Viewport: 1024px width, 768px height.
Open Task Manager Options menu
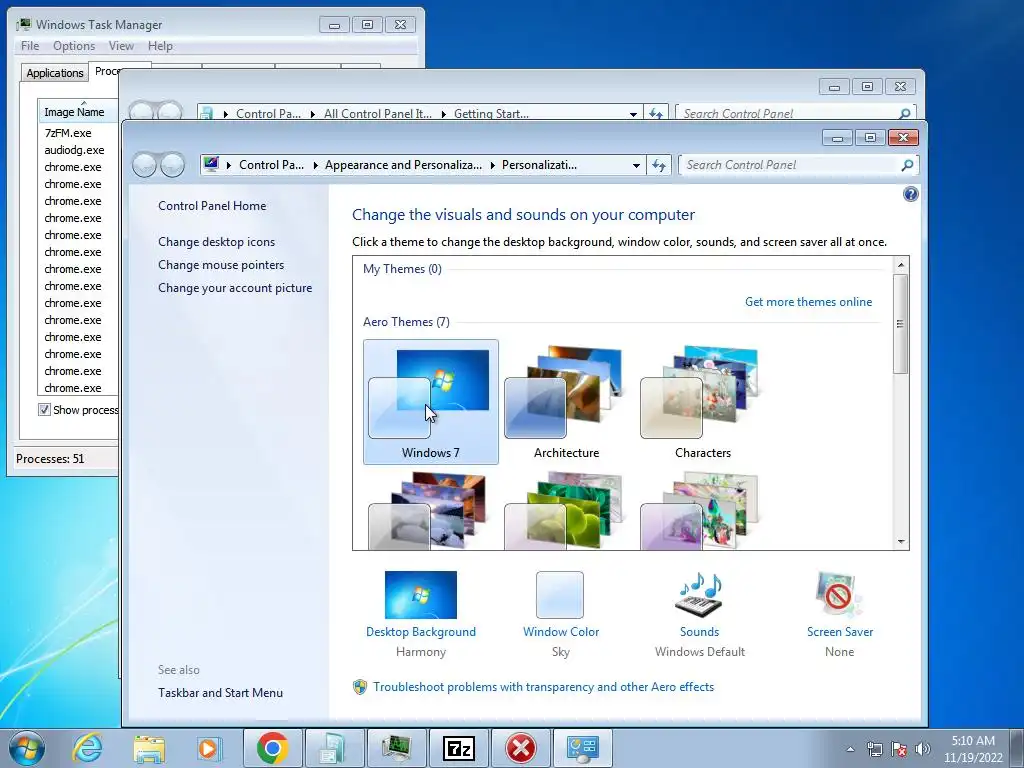click(74, 46)
